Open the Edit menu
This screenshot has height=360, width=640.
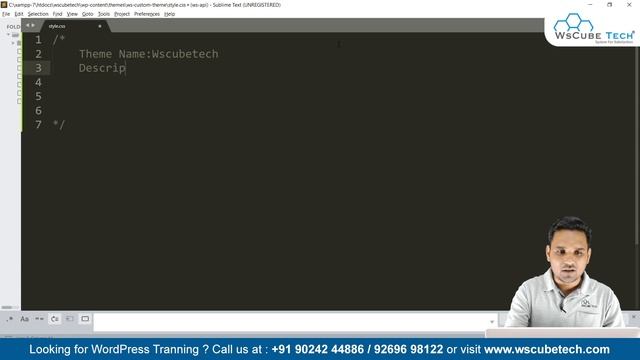(x=19, y=14)
